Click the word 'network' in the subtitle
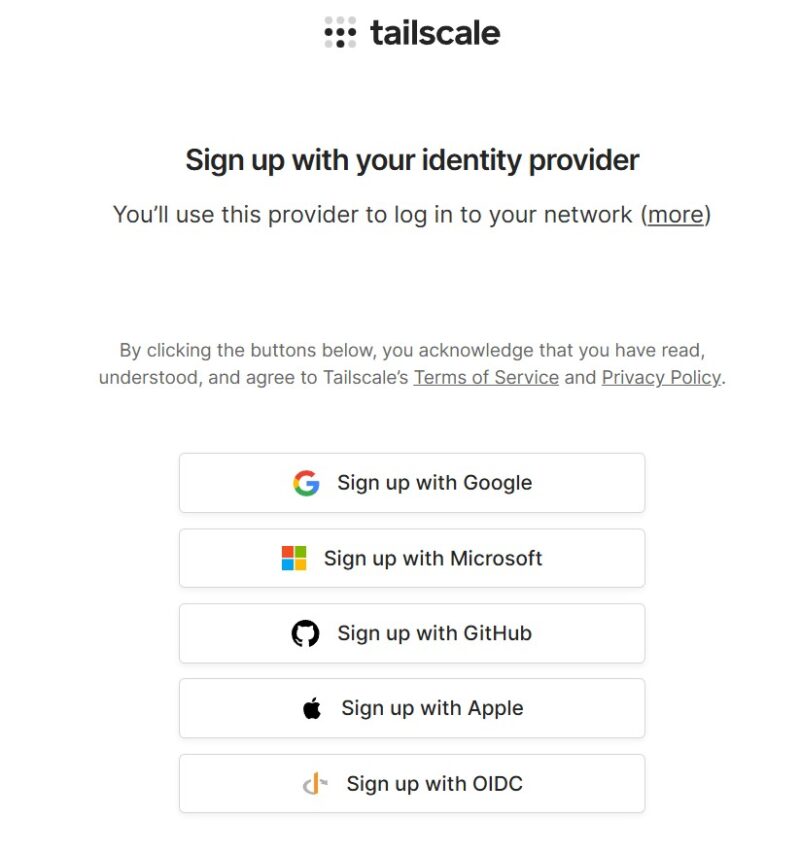800x852 pixels. (x=588, y=215)
